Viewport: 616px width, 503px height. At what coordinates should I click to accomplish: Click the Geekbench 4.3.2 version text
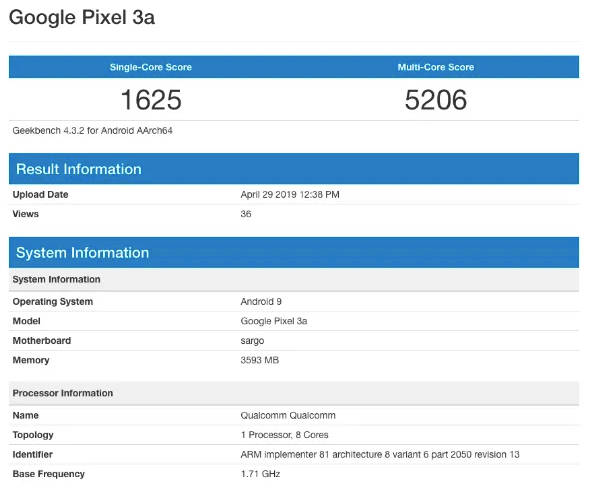click(x=85, y=130)
